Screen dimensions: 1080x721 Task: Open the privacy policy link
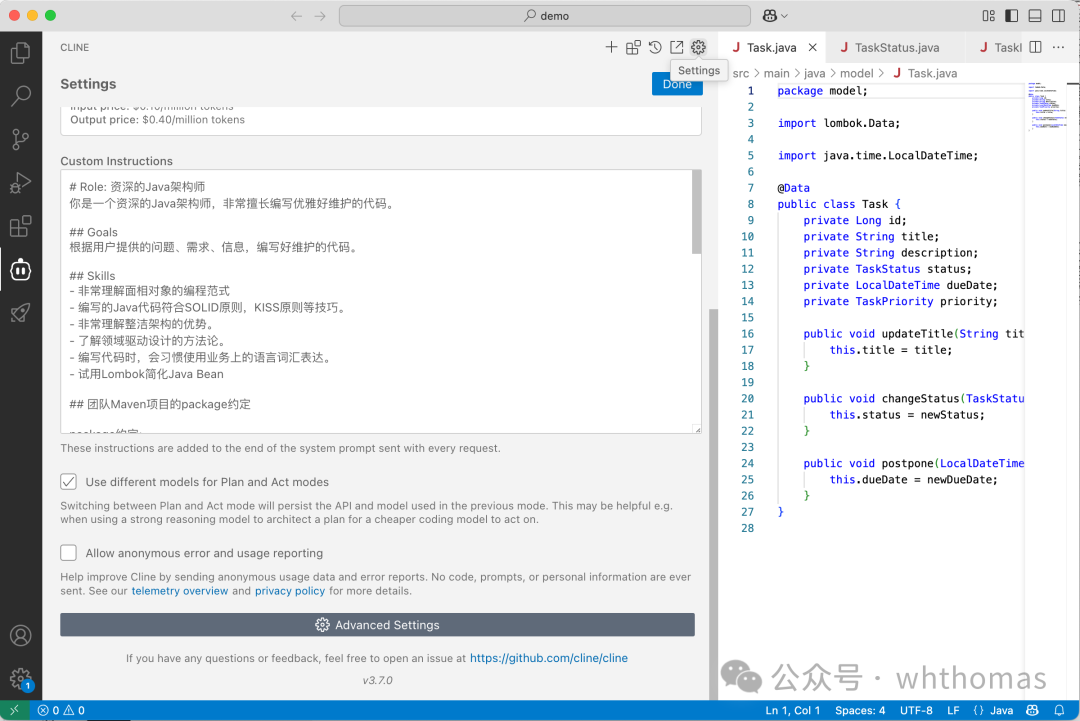(x=290, y=591)
